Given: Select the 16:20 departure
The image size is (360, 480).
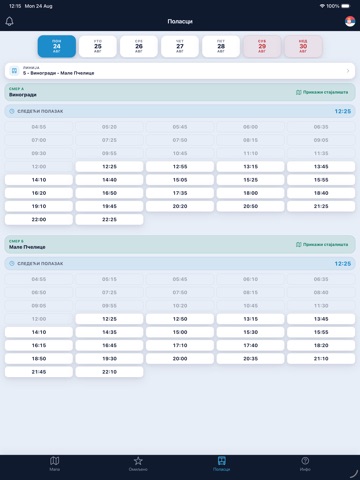Looking at the screenshot, I should click(x=39, y=193).
